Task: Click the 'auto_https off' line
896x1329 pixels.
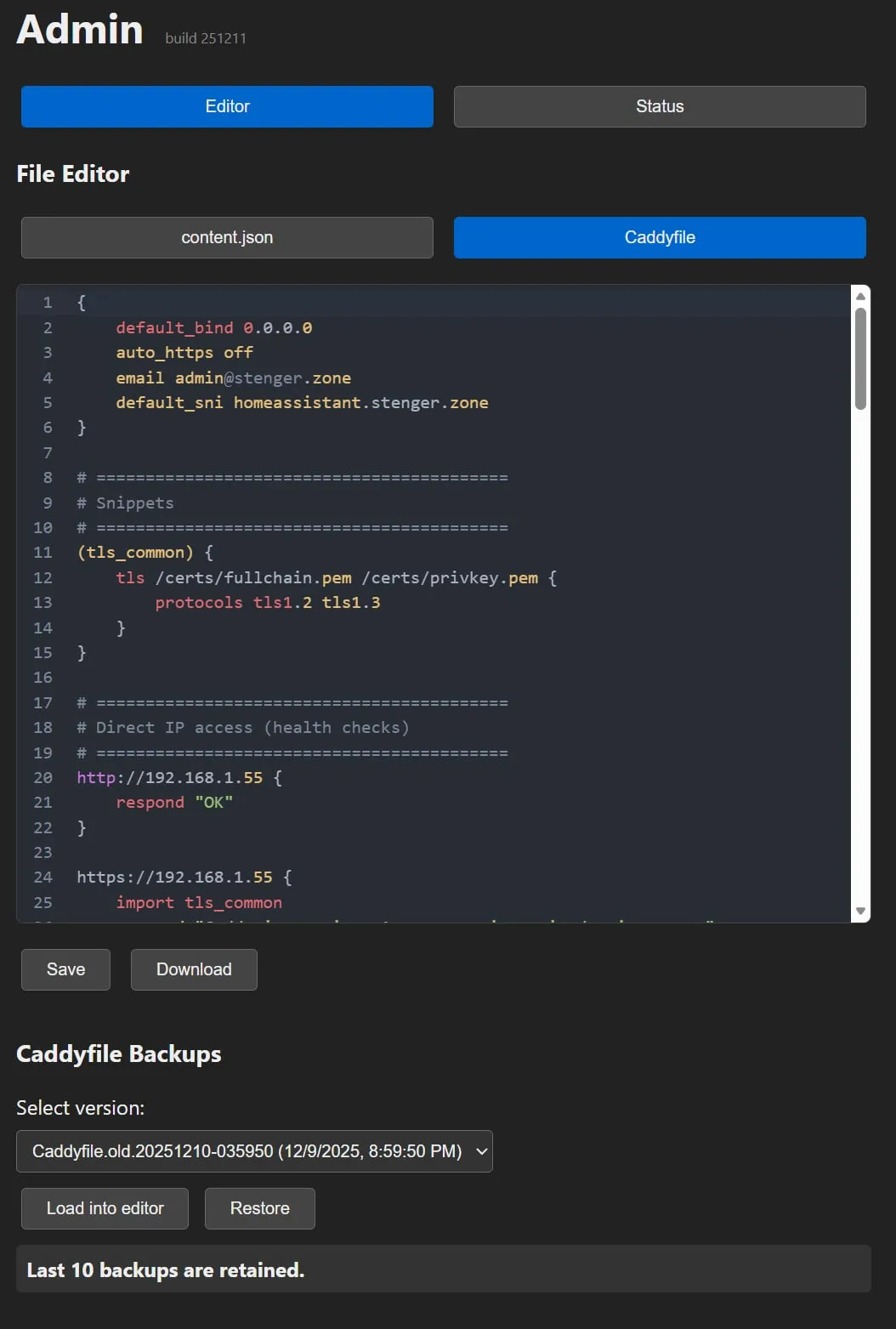Action: [184, 352]
